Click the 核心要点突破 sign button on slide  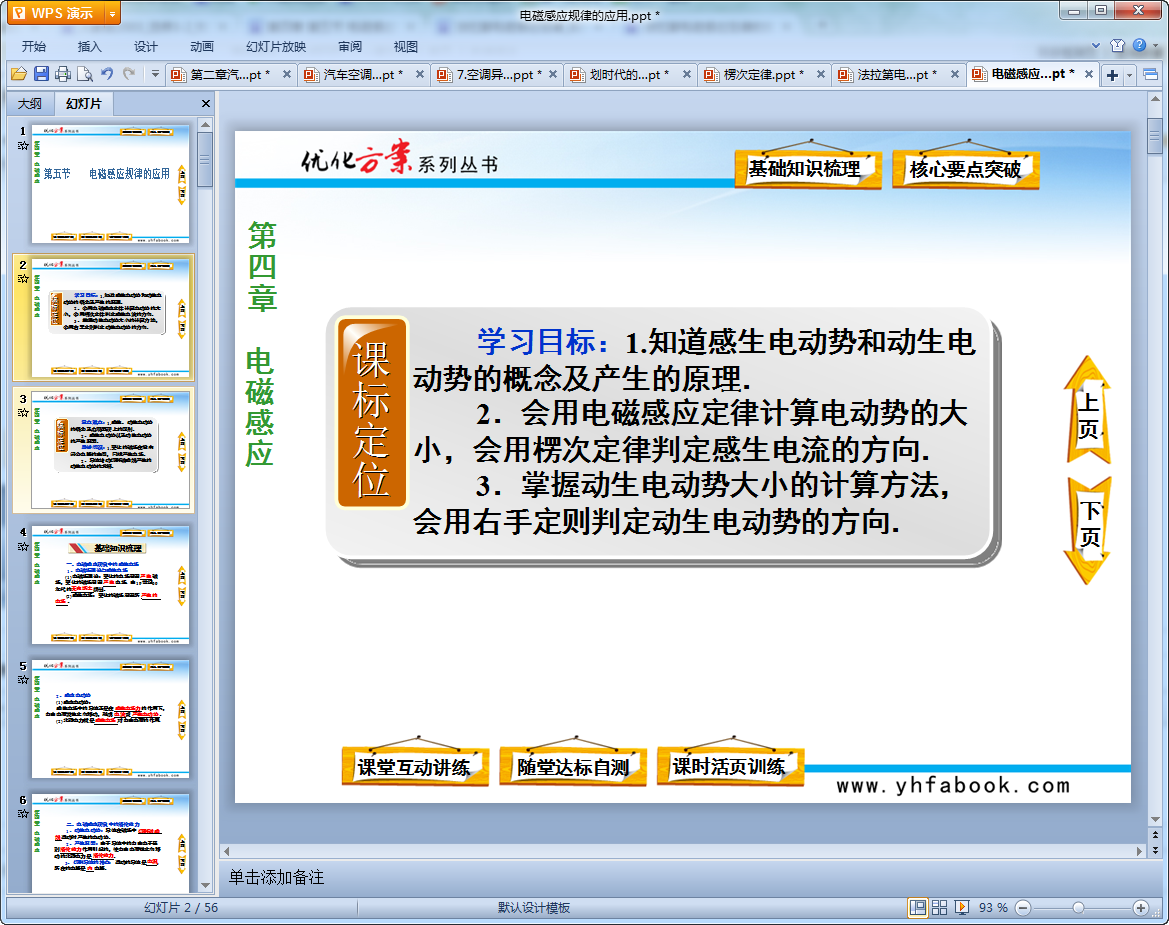click(965, 169)
